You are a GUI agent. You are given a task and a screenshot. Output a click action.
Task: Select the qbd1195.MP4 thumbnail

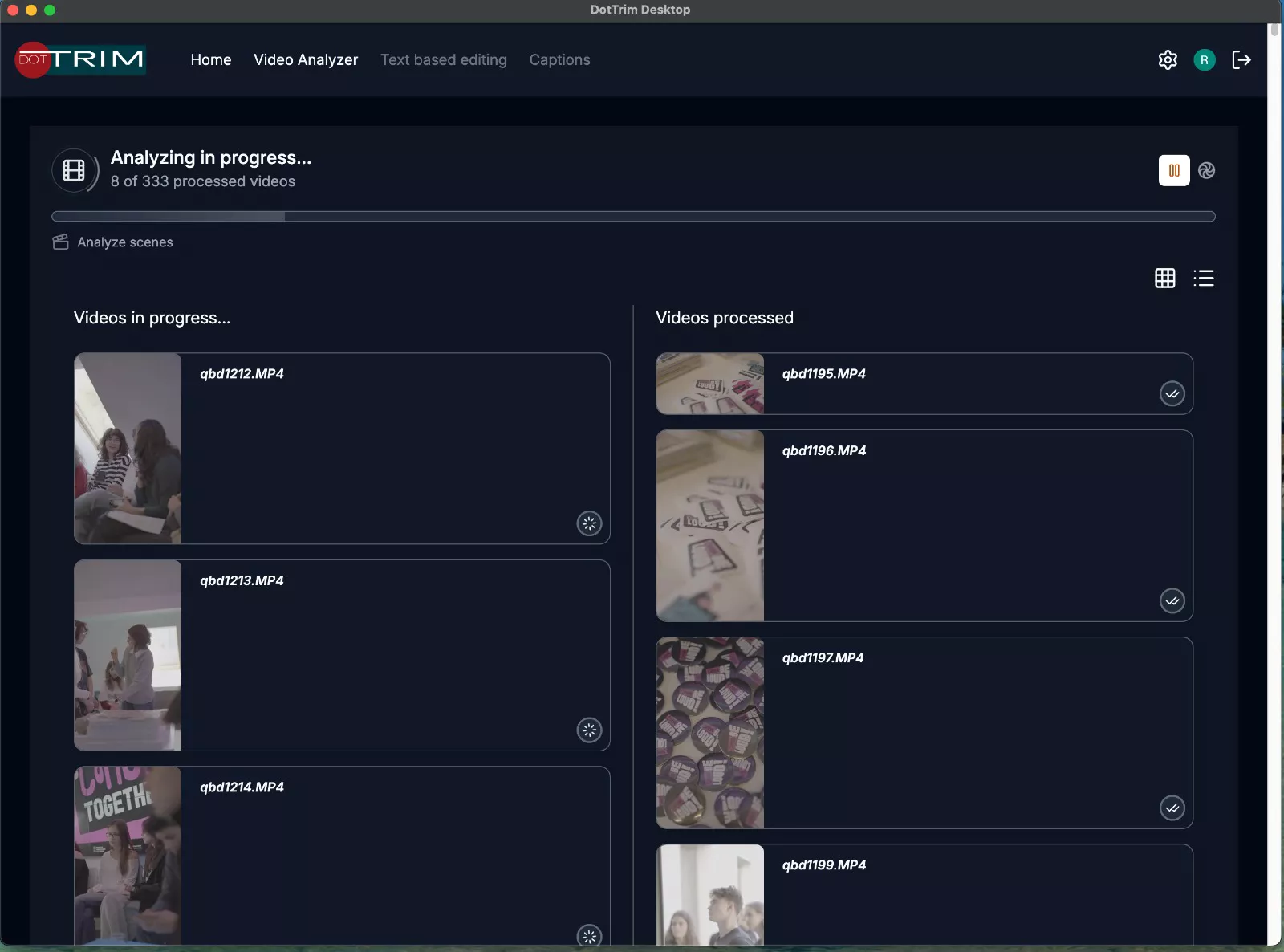[710, 384]
